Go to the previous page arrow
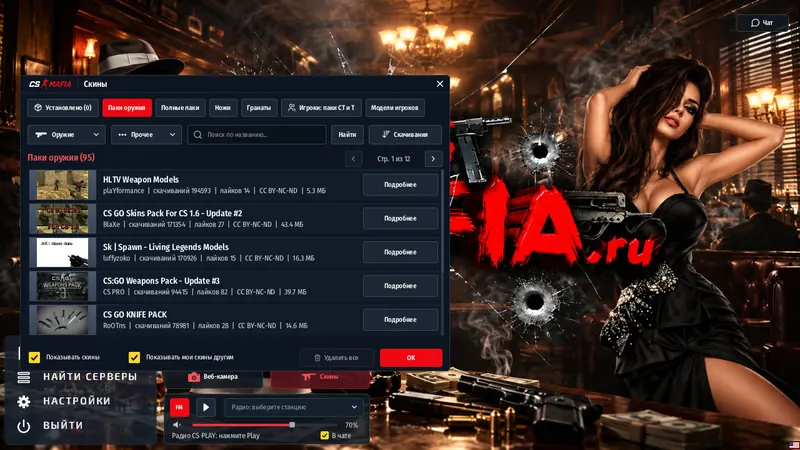800x450 pixels. click(353, 159)
